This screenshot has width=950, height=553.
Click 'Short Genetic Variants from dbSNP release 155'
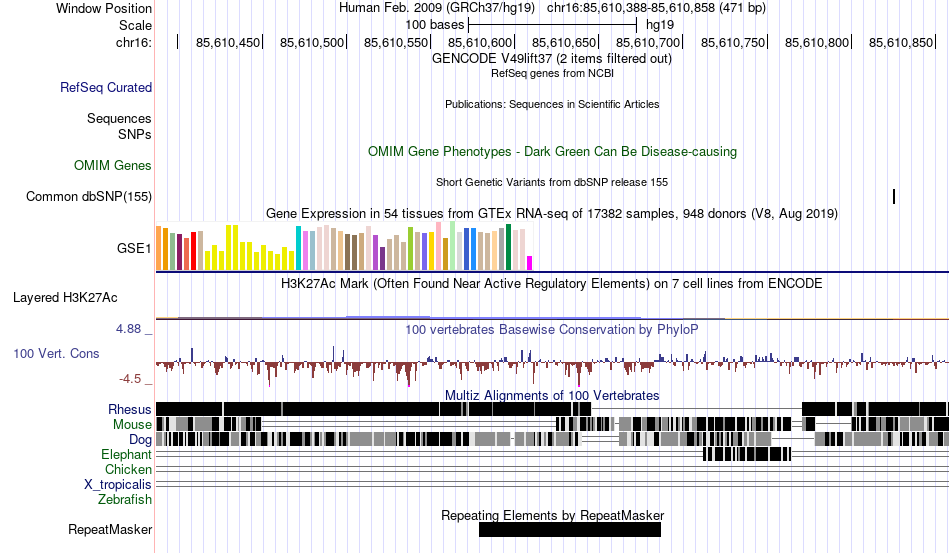[x=552, y=182]
